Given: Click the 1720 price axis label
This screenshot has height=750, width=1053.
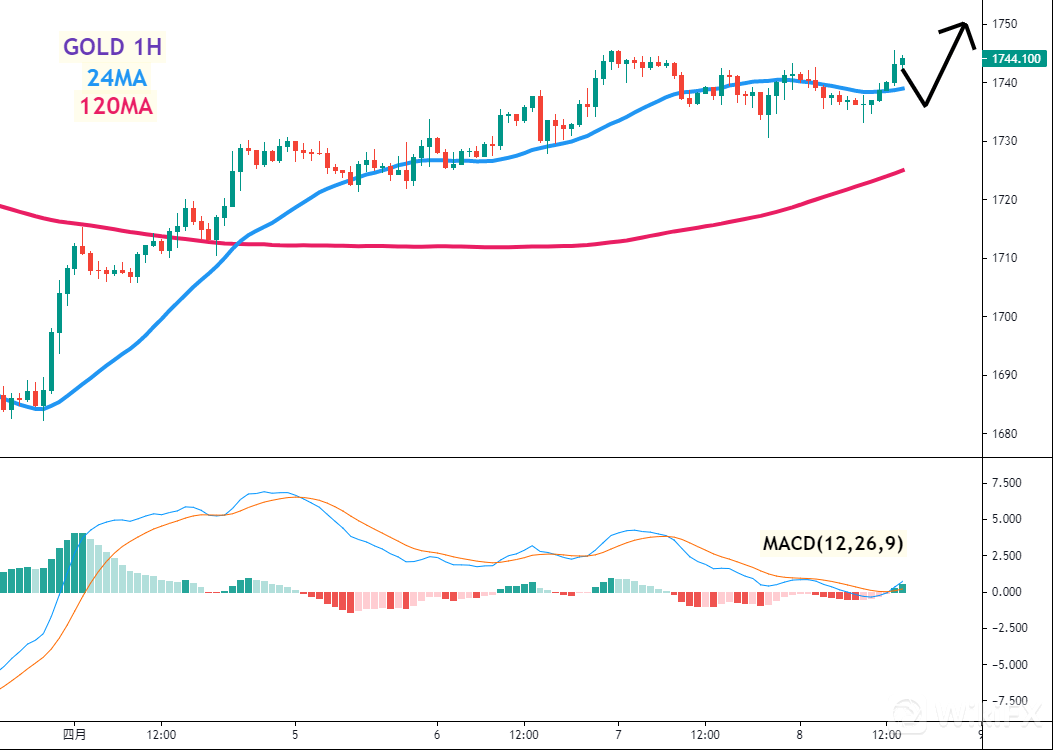Looking at the screenshot, I should coord(1004,199).
